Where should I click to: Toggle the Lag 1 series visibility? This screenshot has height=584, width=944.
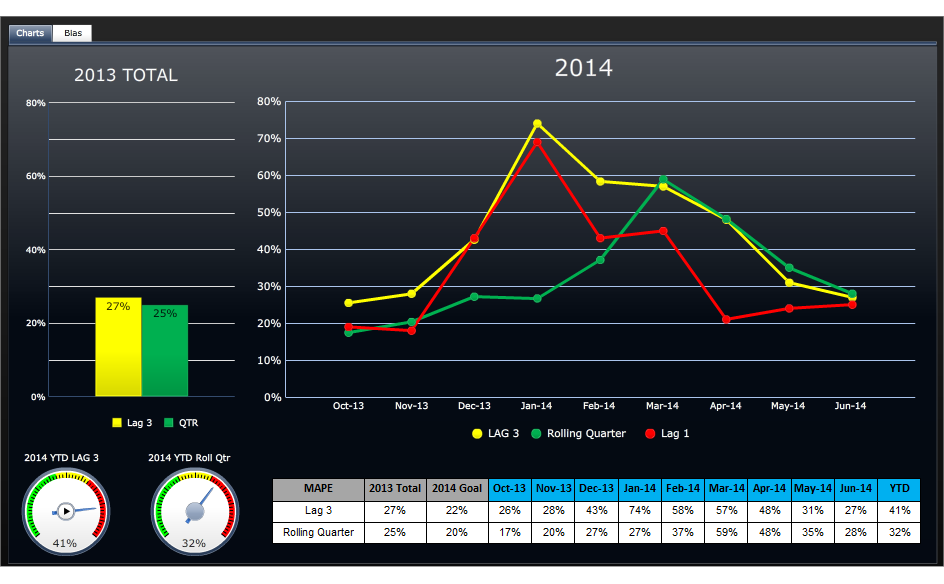coord(668,433)
